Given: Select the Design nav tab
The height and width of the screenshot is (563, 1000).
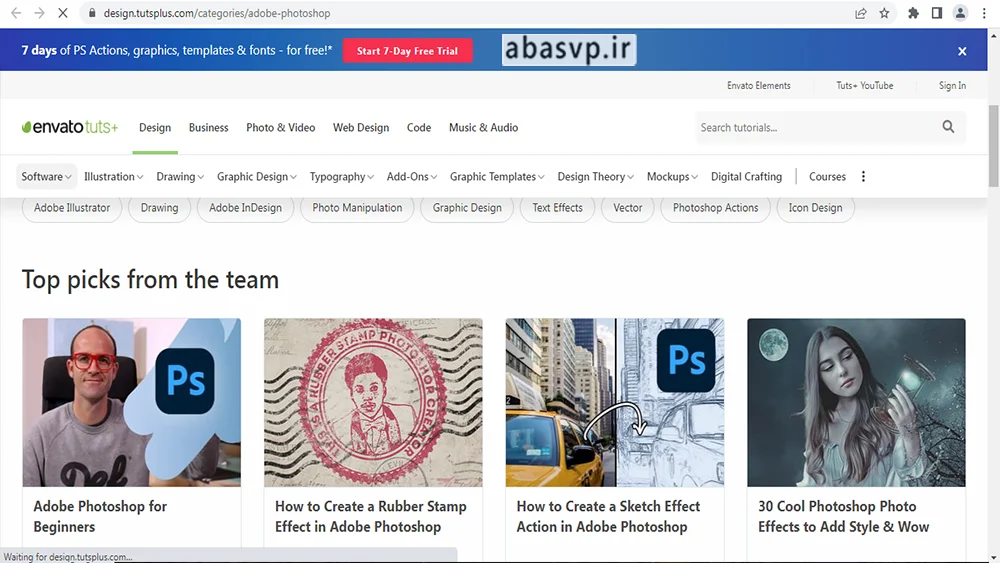Looking at the screenshot, I should [155, 128].
